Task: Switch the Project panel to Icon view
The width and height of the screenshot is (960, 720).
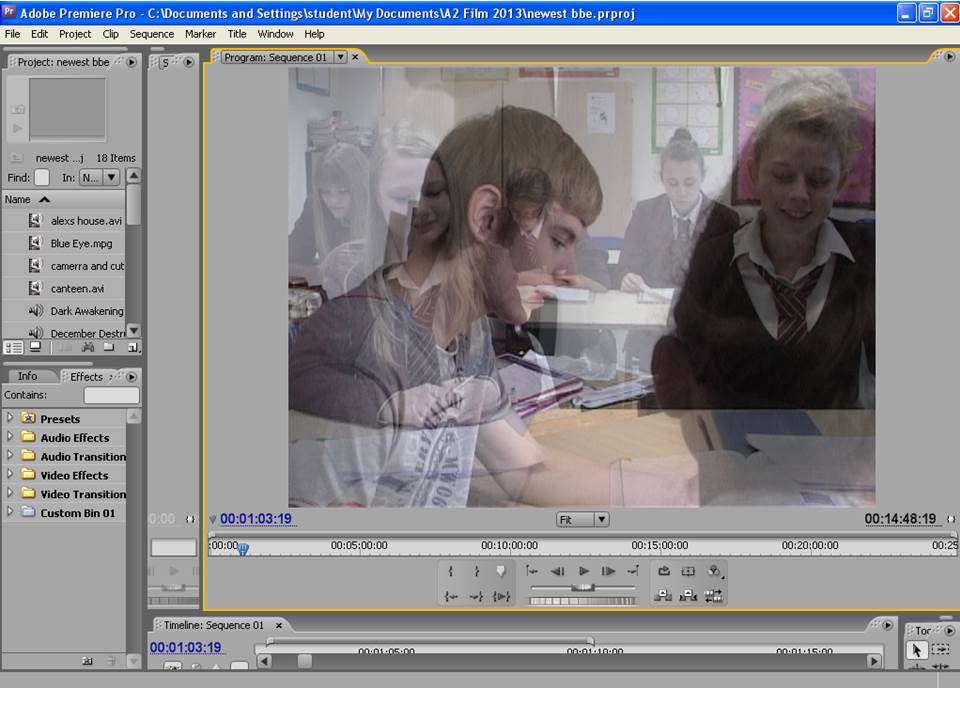Action: 35,348
